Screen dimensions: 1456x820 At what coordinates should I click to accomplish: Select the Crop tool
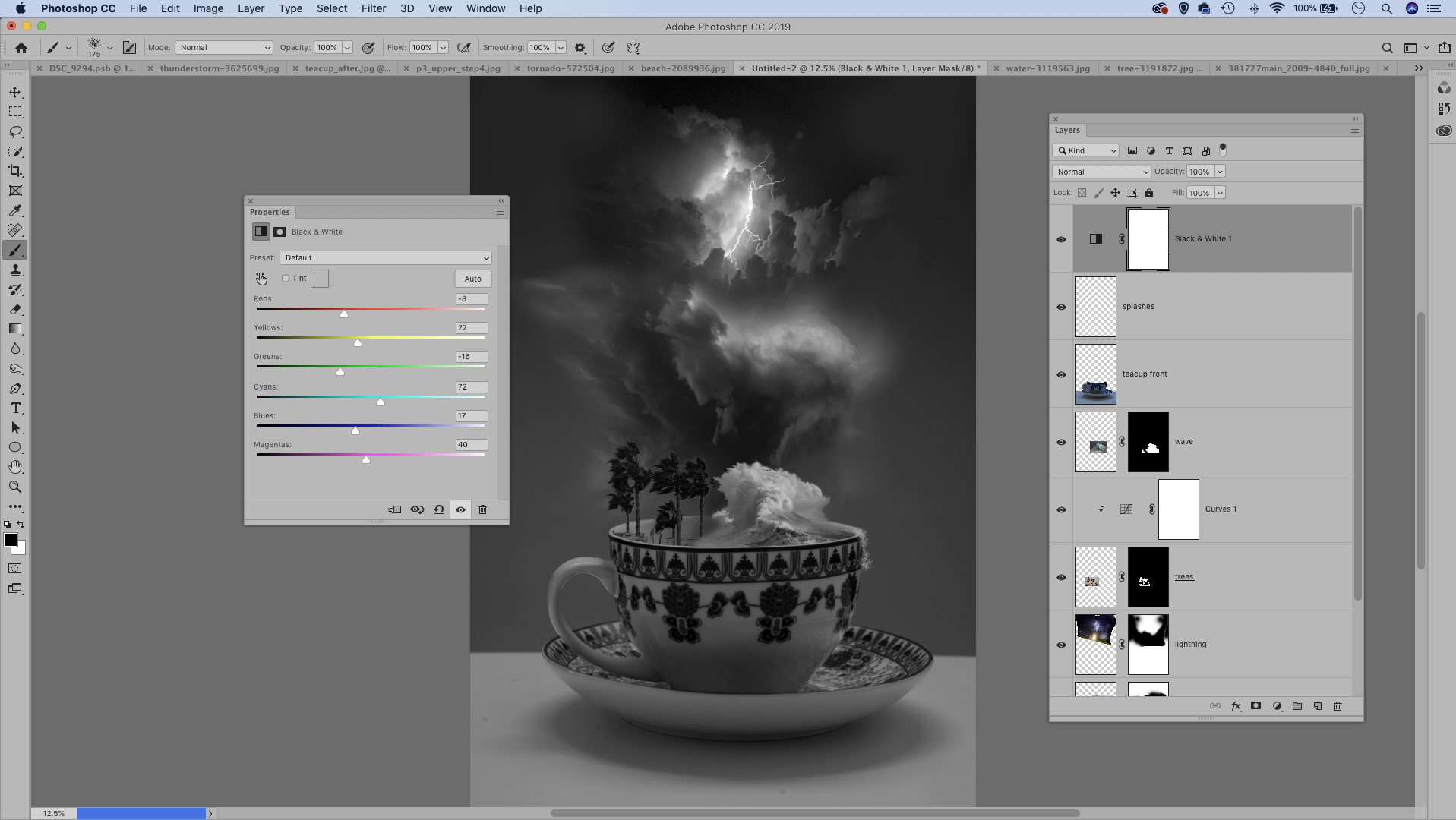pos(15,171)
